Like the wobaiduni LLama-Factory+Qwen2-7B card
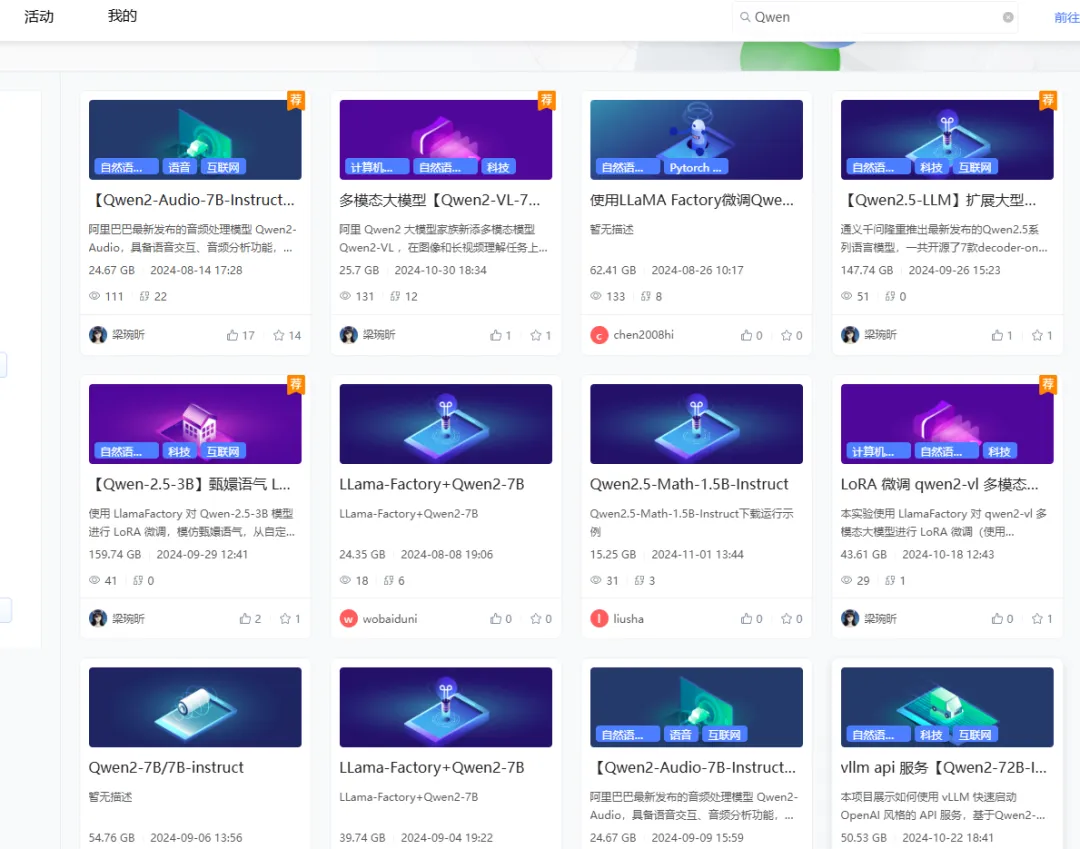The width and height of the screenshot is (1080, 849). (496, 619)
